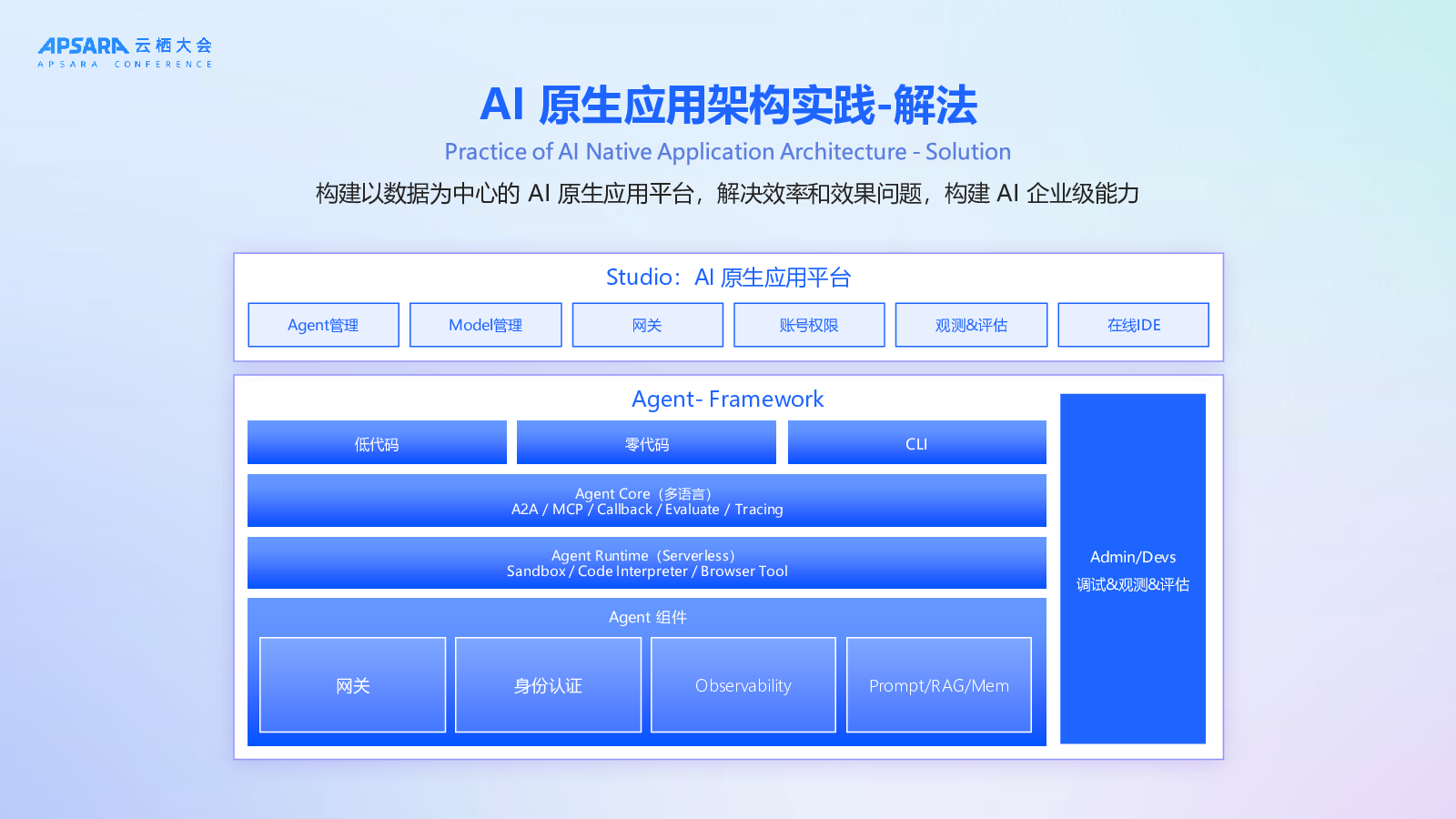Select the Observability component box
The image size is (1456, 819).
(743, 685)
